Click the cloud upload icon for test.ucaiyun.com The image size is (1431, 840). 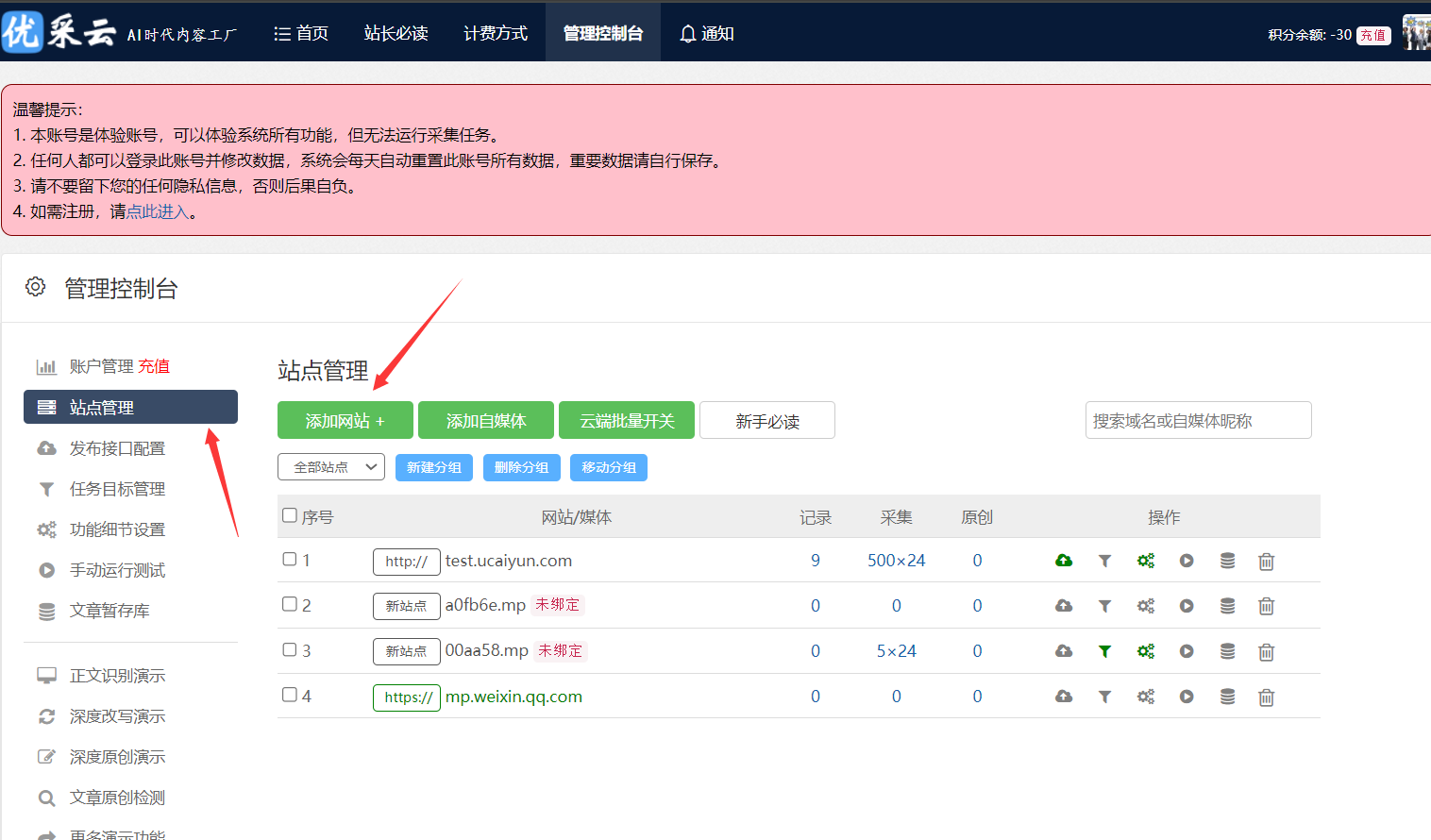[x=1064, y=561]
